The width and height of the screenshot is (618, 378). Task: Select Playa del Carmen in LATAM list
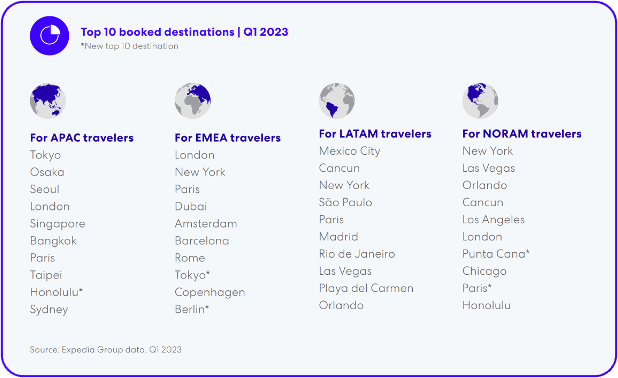[367, 289]
